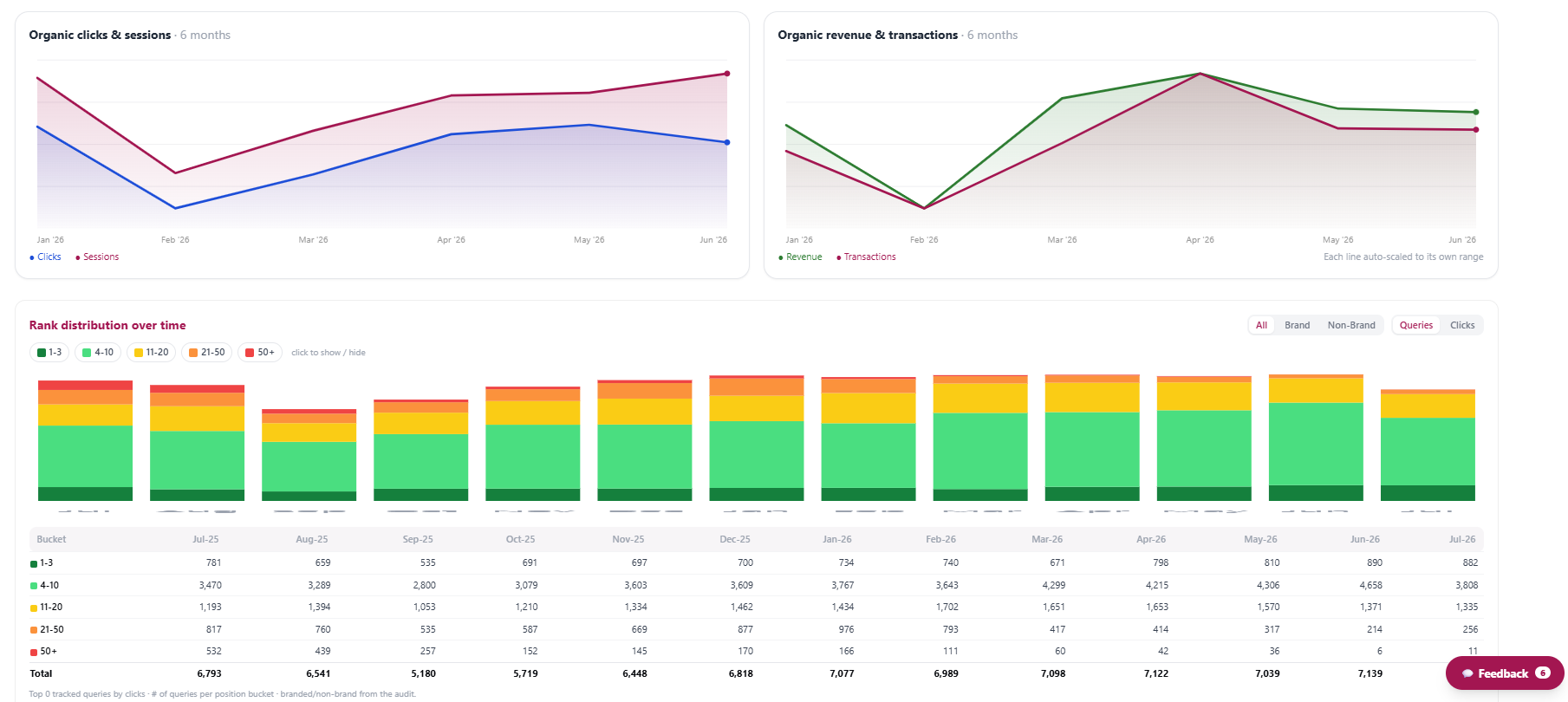Click the Jul-25 column header
Screen dimensions: 1568x702
tap(205, 539)
